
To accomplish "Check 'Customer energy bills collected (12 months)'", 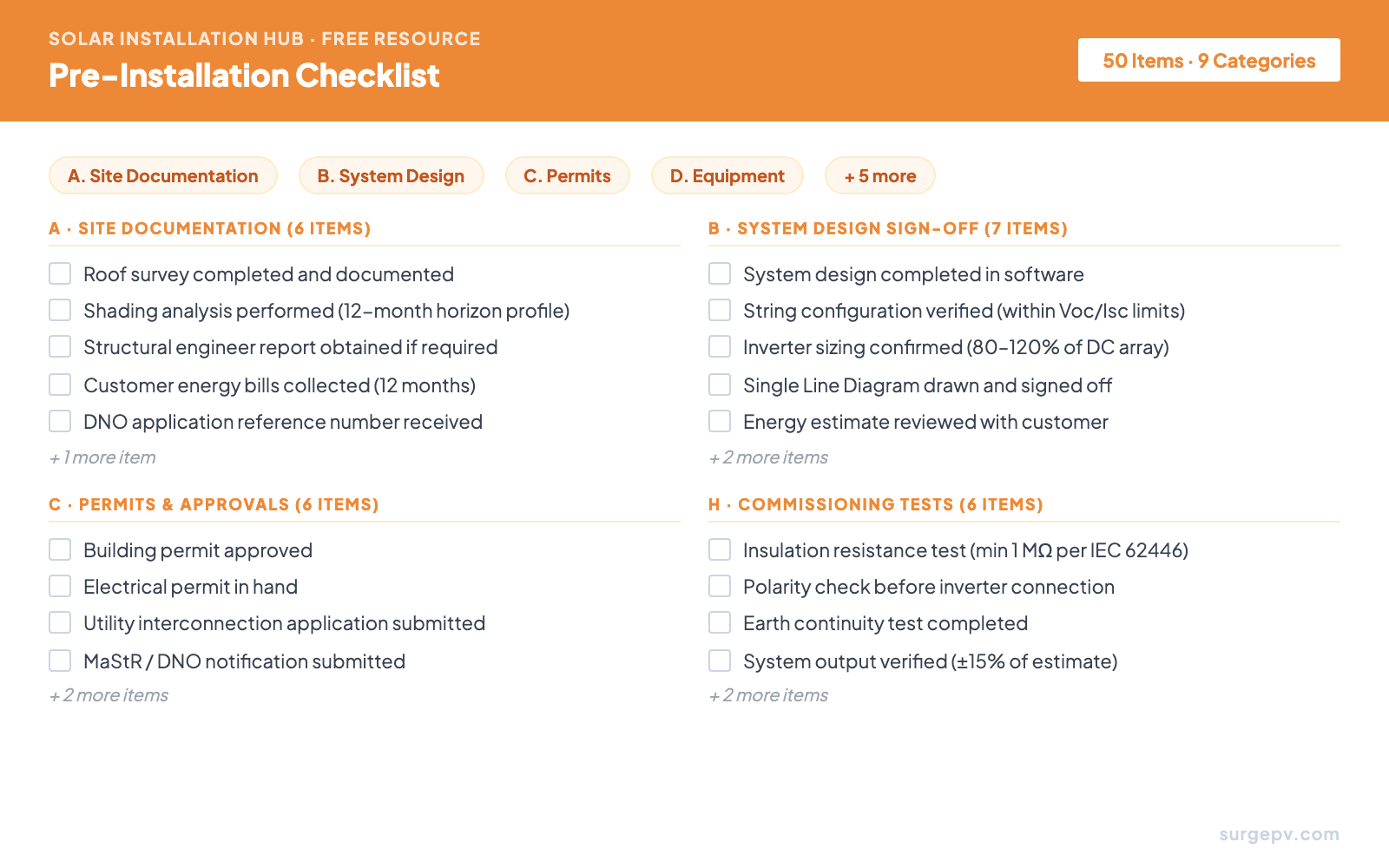I will point(60,385).
